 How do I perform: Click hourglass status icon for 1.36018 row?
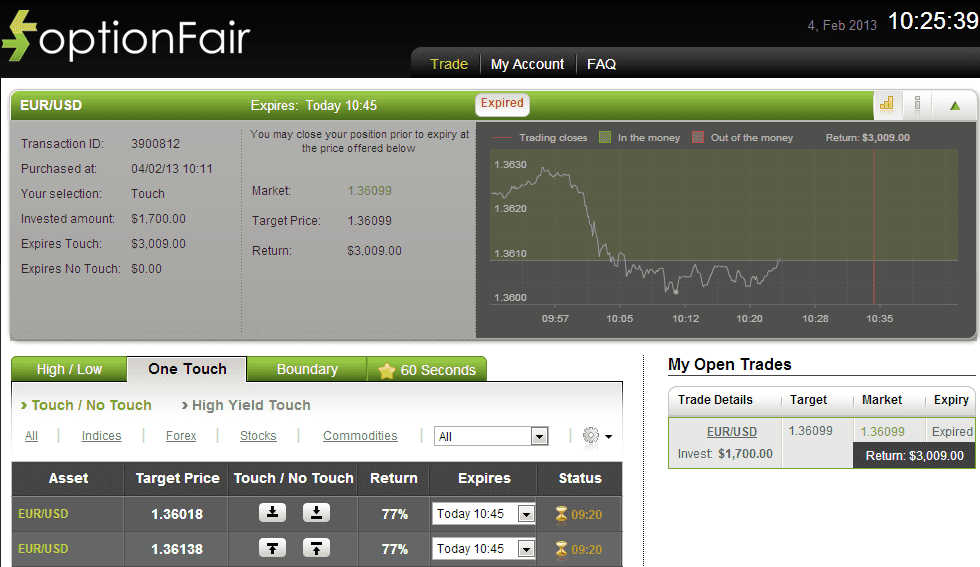coord(561,514)
